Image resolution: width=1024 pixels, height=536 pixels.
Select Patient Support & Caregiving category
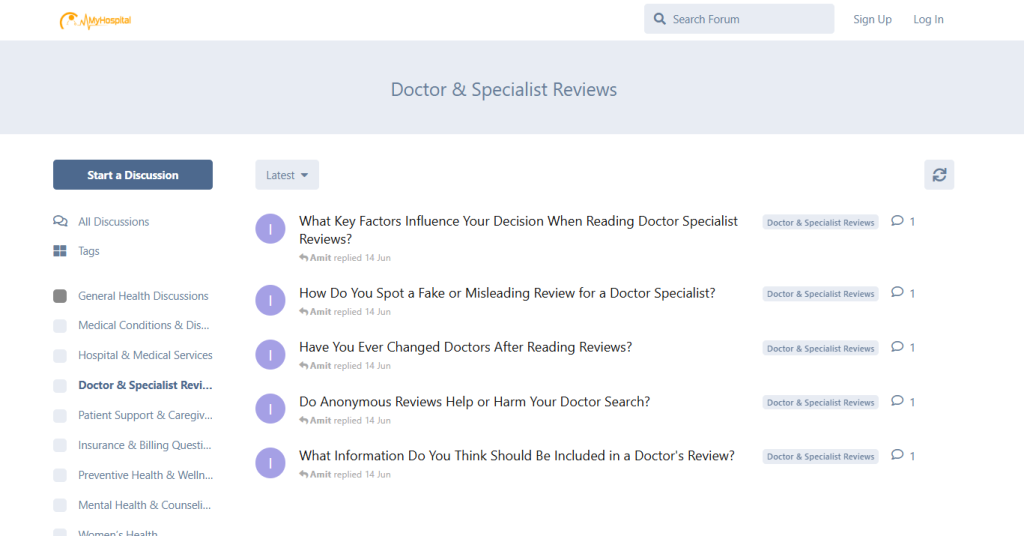(x=145, y=415)
